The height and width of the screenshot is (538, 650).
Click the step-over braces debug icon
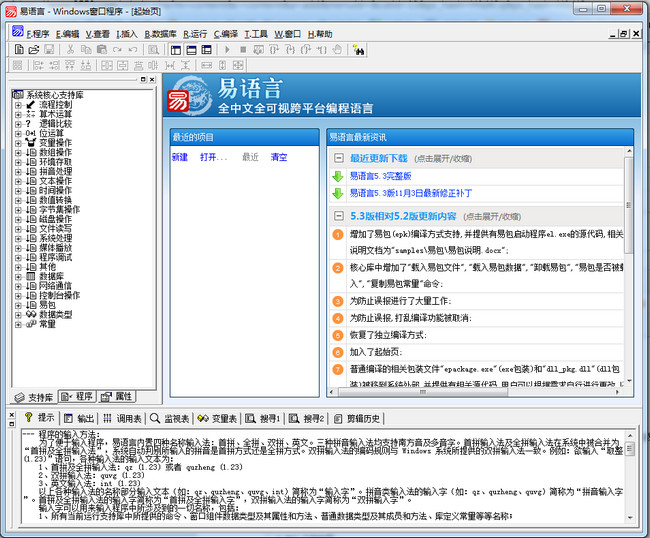pos(274,50)
